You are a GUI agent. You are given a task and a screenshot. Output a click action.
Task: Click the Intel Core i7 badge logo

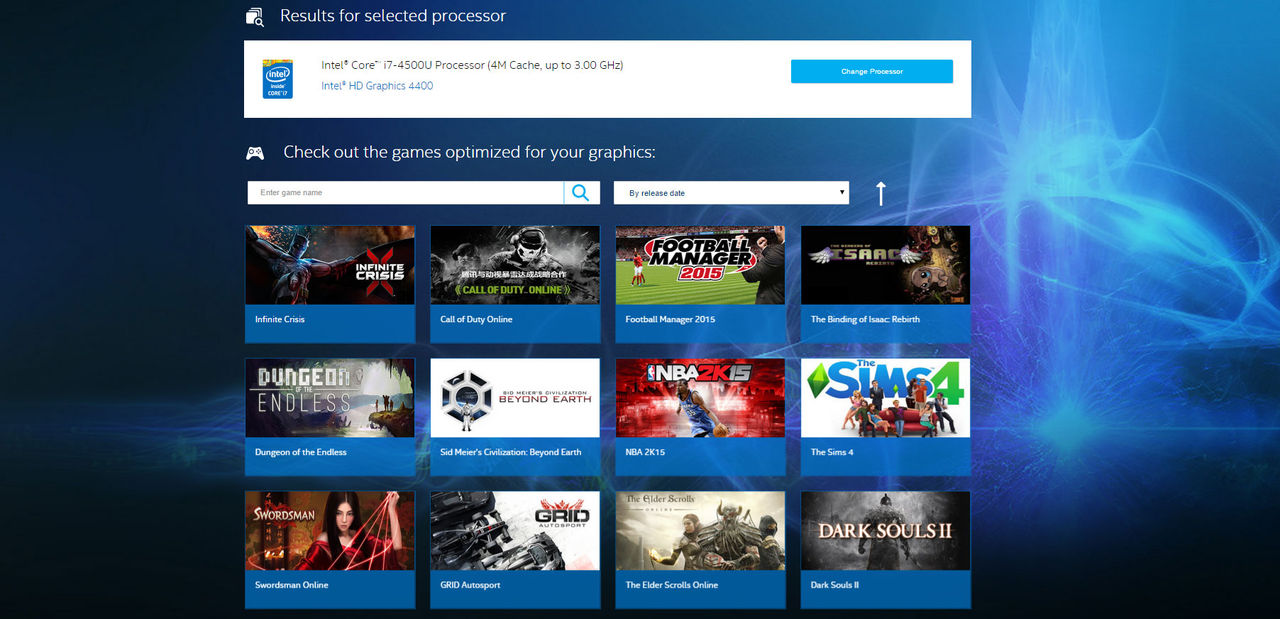tap(278, 79)
